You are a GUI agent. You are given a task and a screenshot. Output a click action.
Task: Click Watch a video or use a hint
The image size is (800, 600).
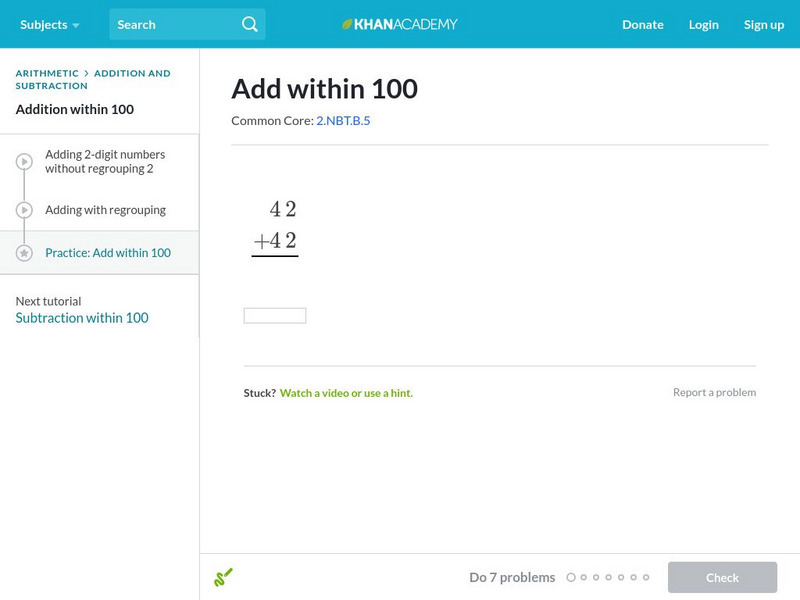click(346, 393)
